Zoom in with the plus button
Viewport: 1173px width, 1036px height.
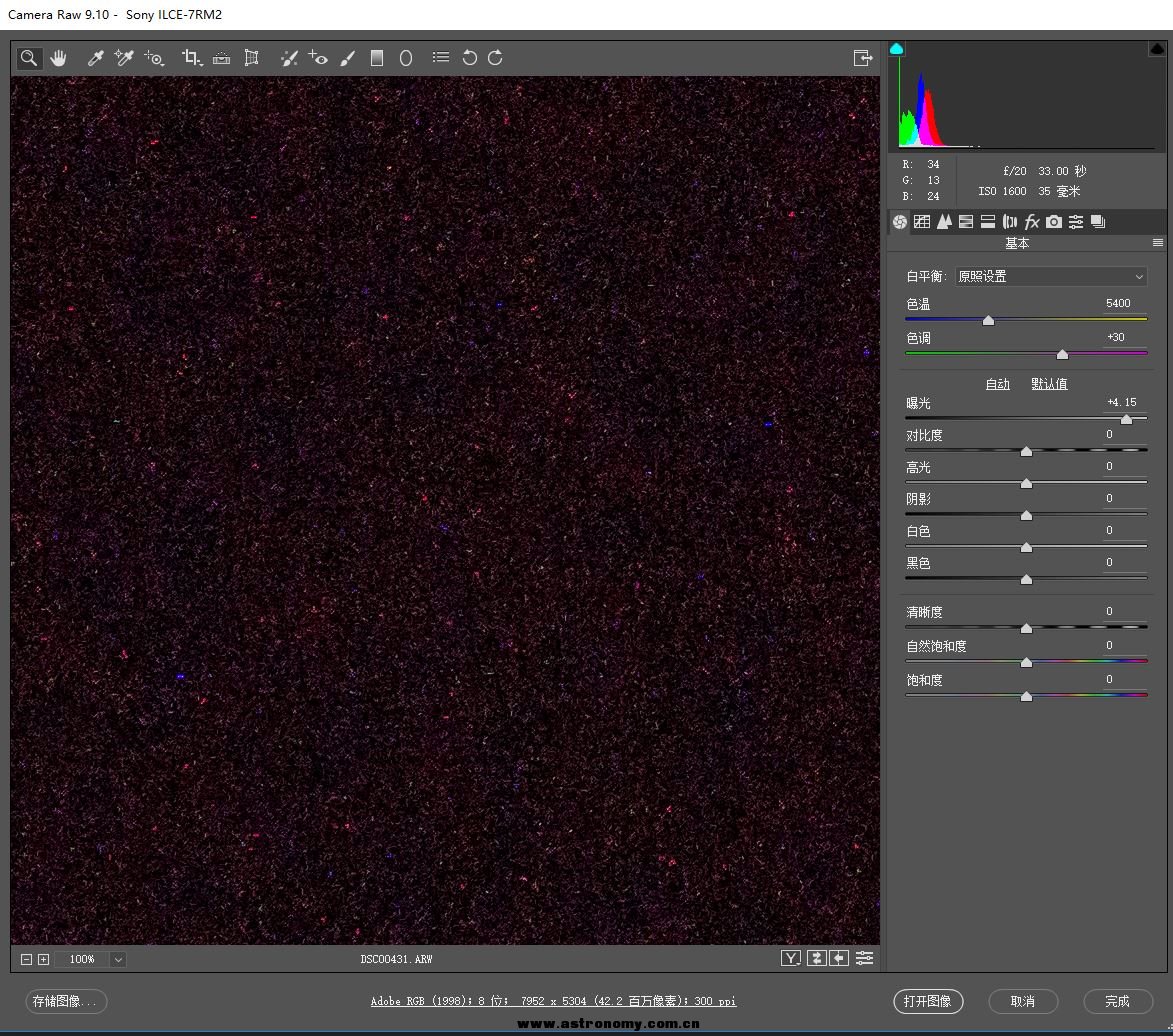[43, 960]
